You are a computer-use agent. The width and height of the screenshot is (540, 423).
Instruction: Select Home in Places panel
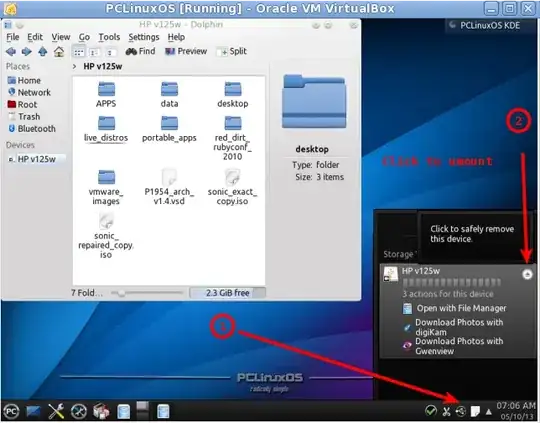[x=24, y=80]
